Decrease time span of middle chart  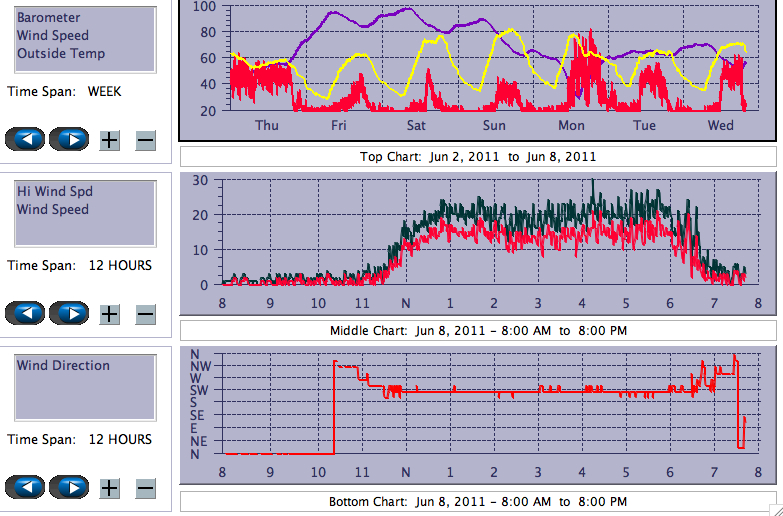pyautogui.click(x=145, y=314)
